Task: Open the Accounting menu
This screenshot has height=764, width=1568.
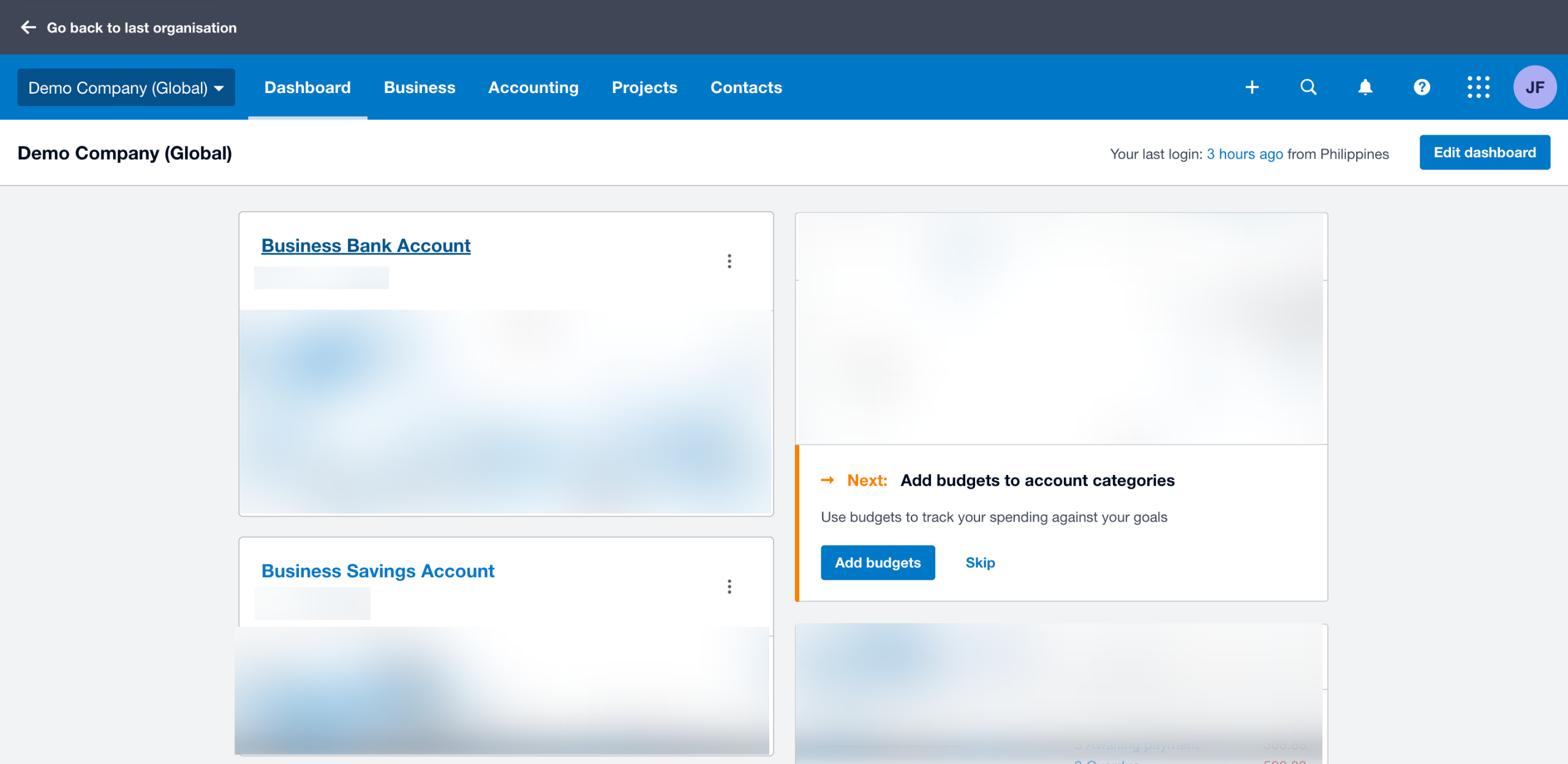Action: (x=533, y=88)
